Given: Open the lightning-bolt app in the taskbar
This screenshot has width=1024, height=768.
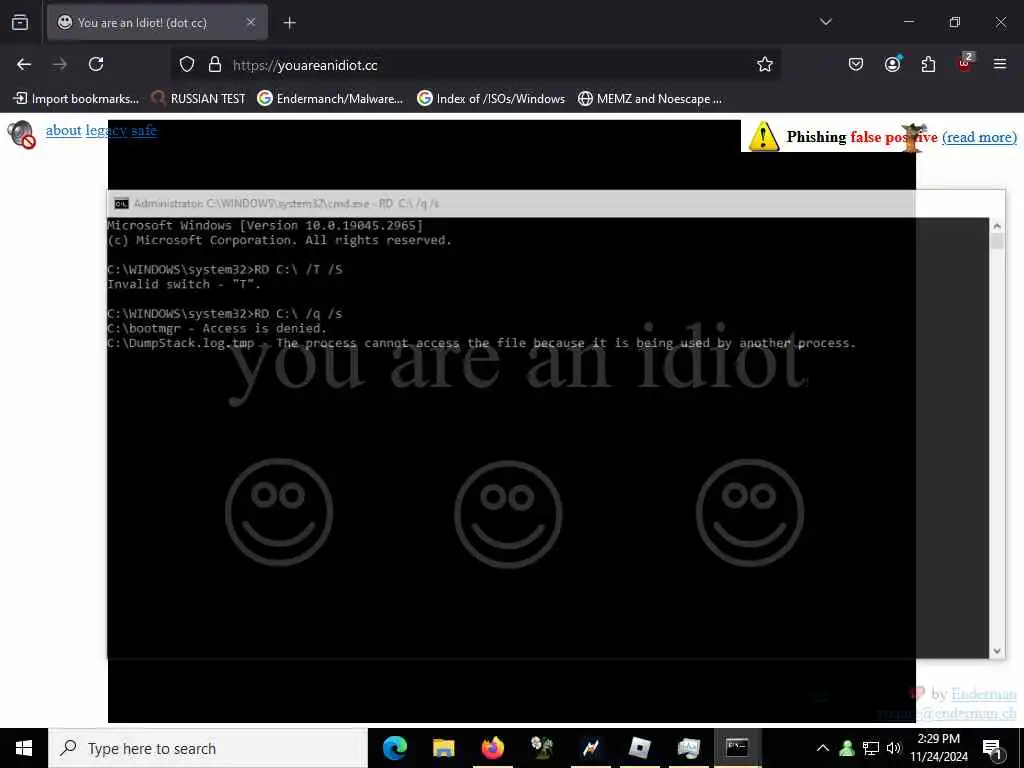Looking at the screenshot, I should [x=590, y=748].
